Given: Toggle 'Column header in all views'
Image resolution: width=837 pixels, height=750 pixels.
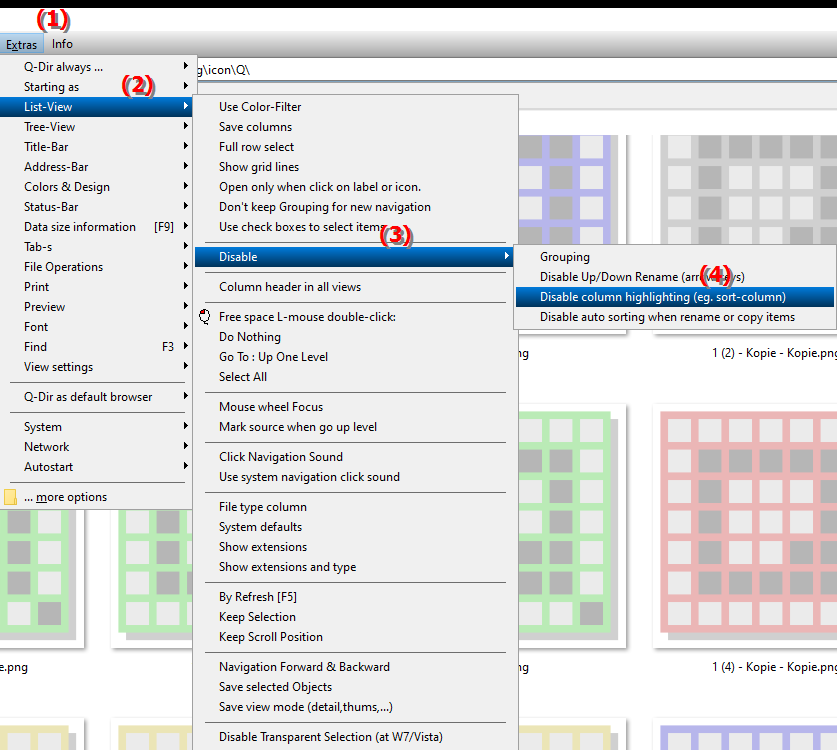Looking at the screenshot, I should 356,287.
